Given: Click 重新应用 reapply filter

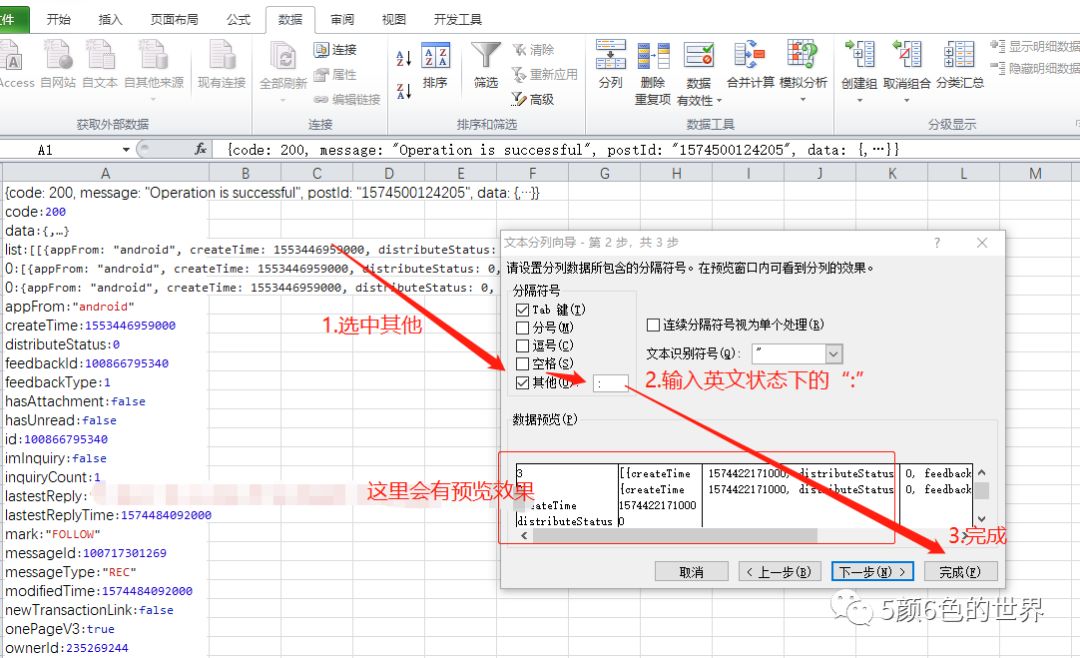Looking at the screenshot, I should pos(544,74).
